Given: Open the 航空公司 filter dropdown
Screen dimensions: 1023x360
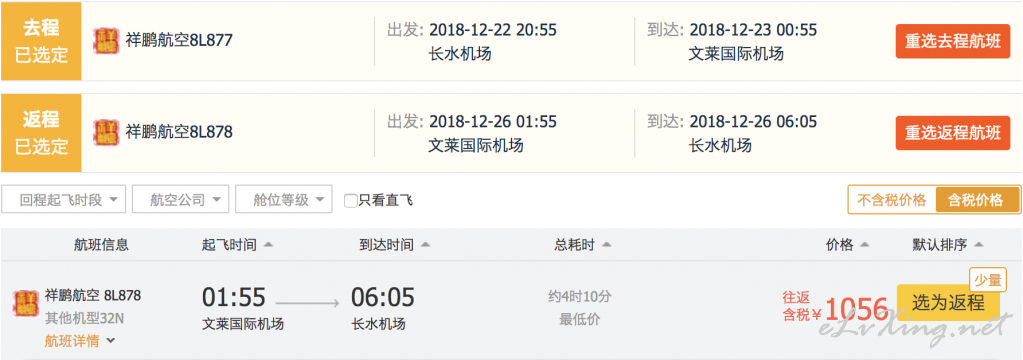Looking at the screenshot, I should click(x=181, y=200).
